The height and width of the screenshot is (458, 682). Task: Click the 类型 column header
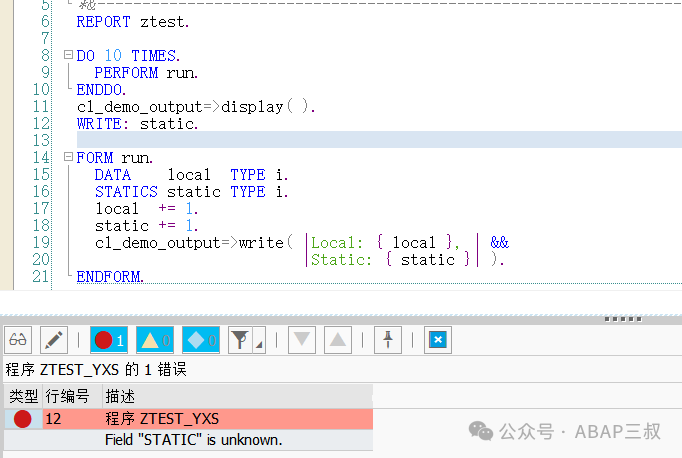(23, 396)
